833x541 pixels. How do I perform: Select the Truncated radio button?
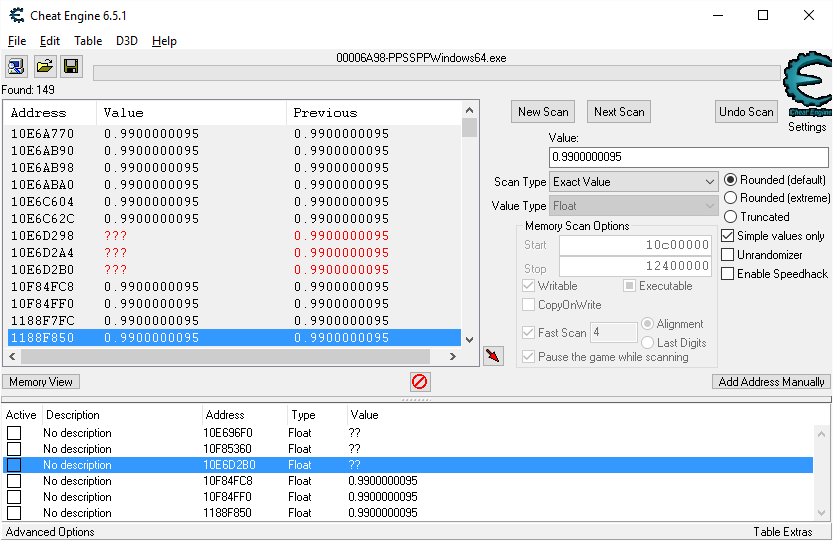[731, 217]
